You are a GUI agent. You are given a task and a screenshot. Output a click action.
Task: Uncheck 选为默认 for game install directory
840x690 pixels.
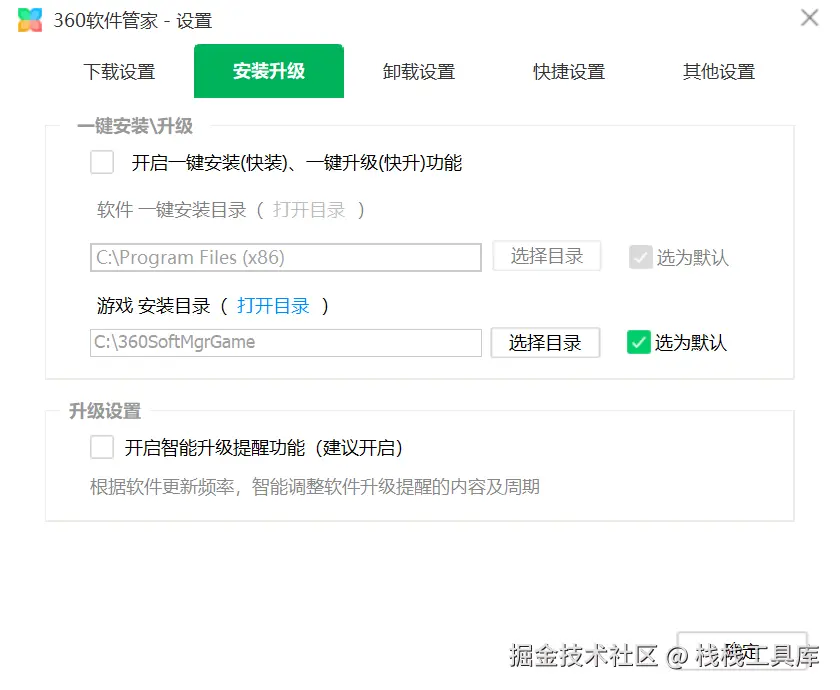pyautogui.click(x=639, y=342)
